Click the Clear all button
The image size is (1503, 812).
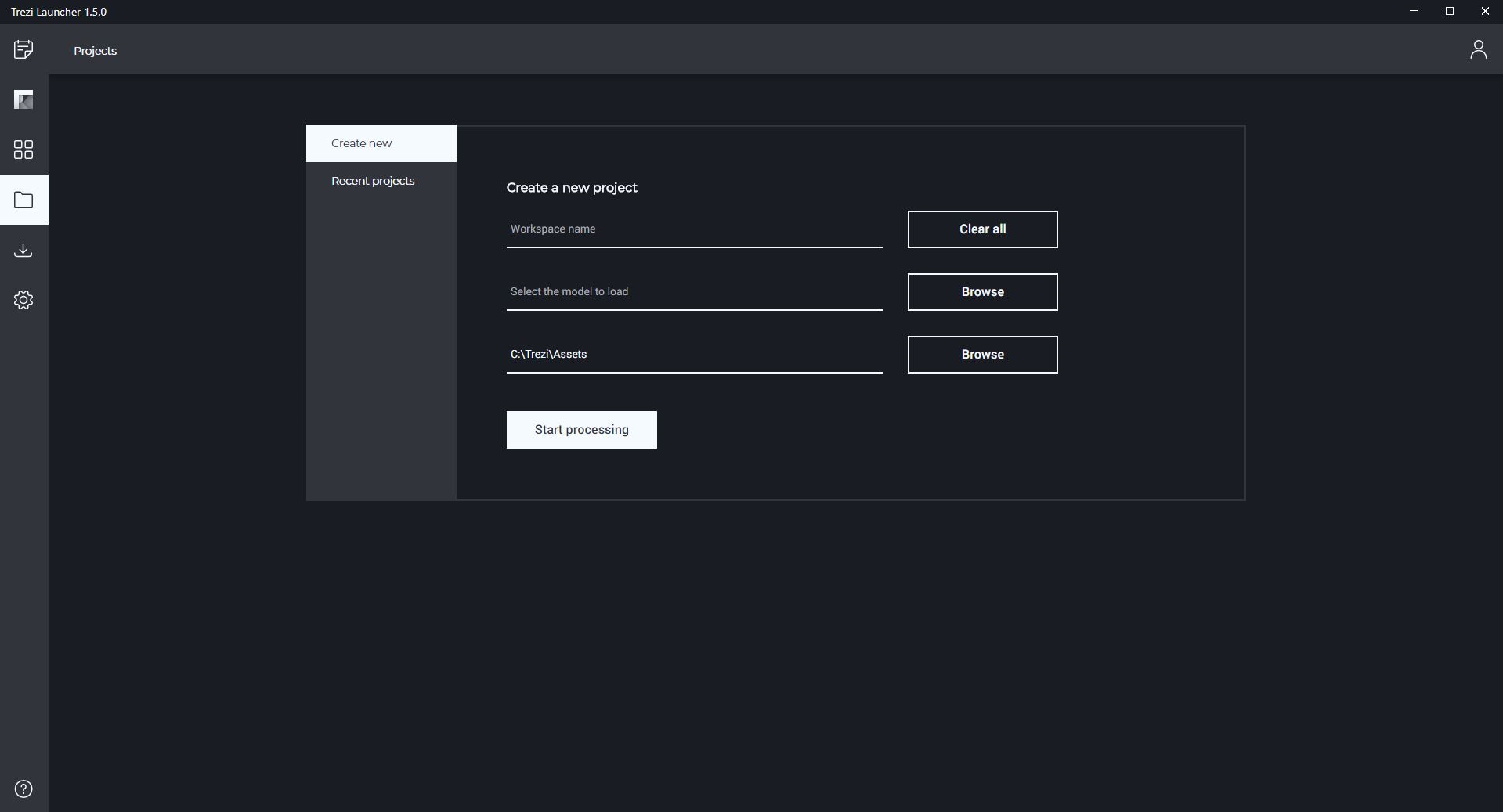pyautogui.click(x=983, y=229)
